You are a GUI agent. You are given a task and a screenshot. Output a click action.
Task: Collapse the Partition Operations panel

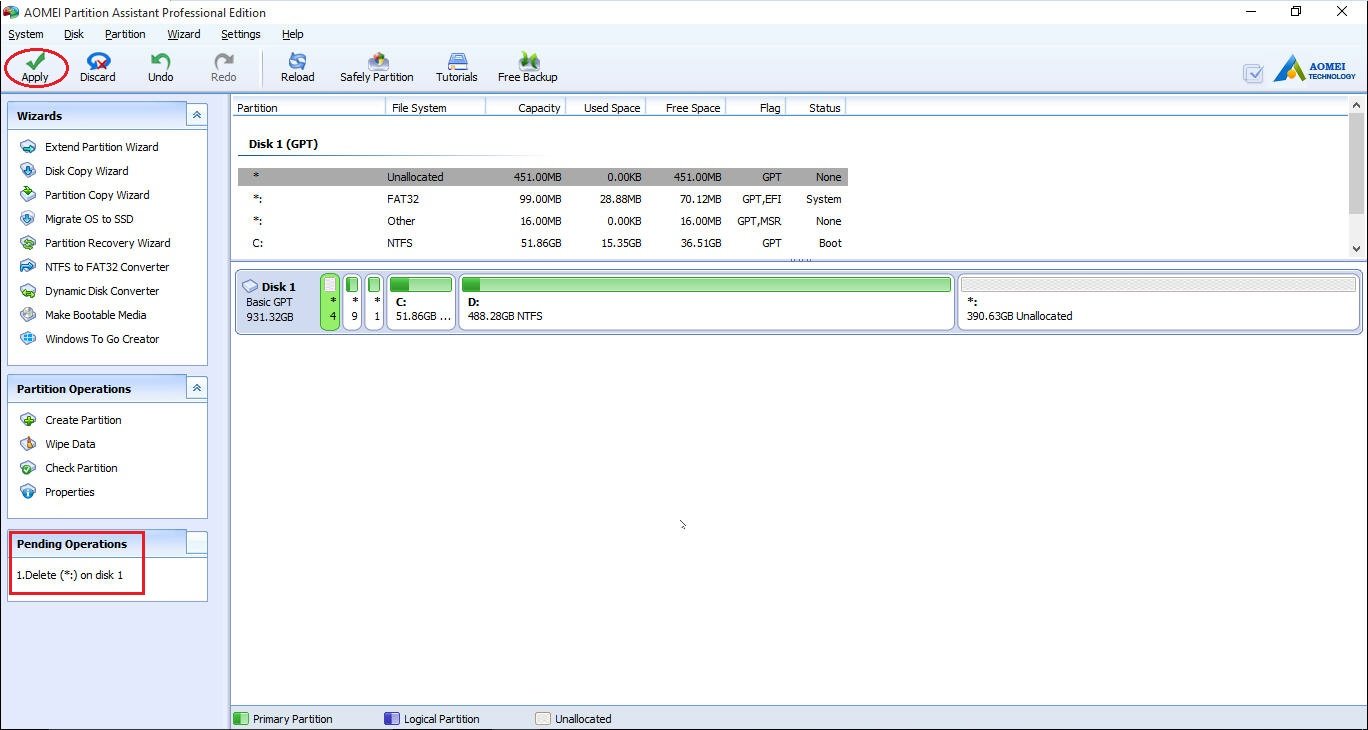pos(197,388)
